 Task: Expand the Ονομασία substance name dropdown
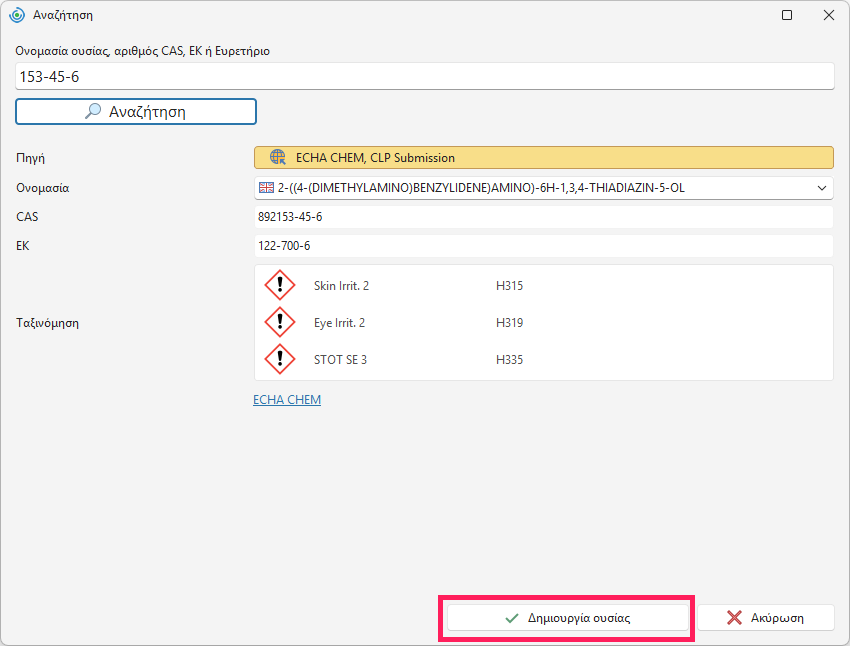pos(822,188)
